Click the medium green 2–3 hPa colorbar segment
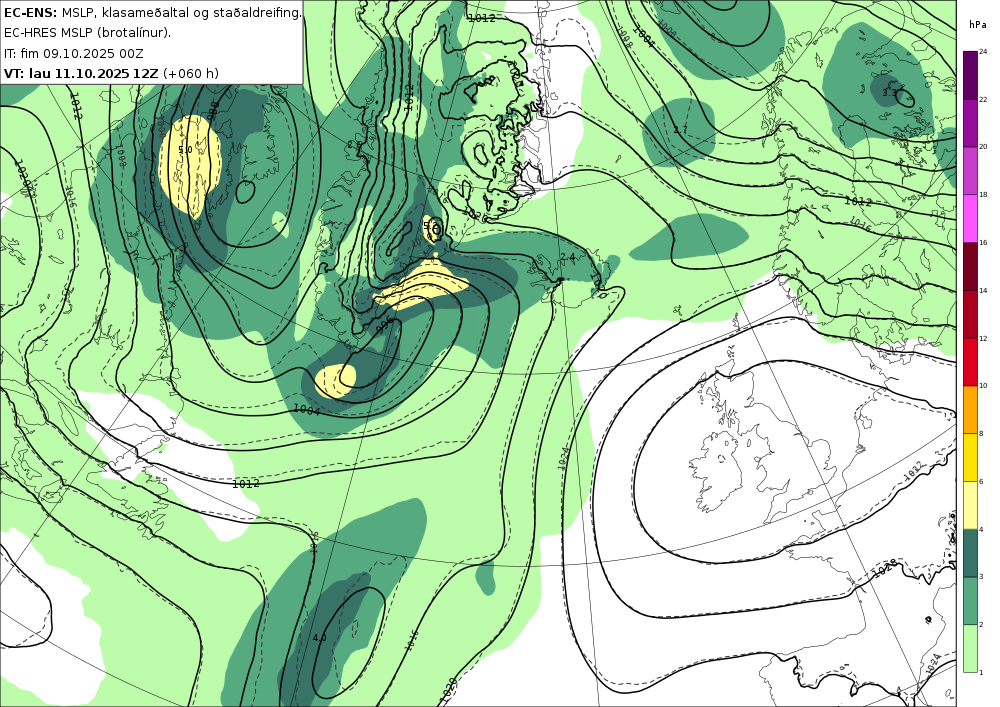Image resolution: width=1000 pixels, height=707 pixels. [x=970, y=601]
